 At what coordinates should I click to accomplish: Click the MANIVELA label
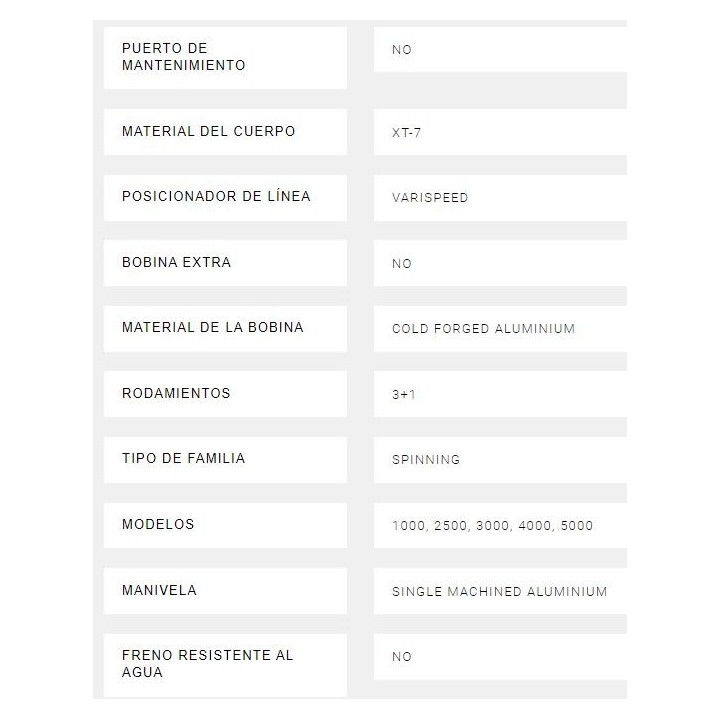(x=159, y=590)
